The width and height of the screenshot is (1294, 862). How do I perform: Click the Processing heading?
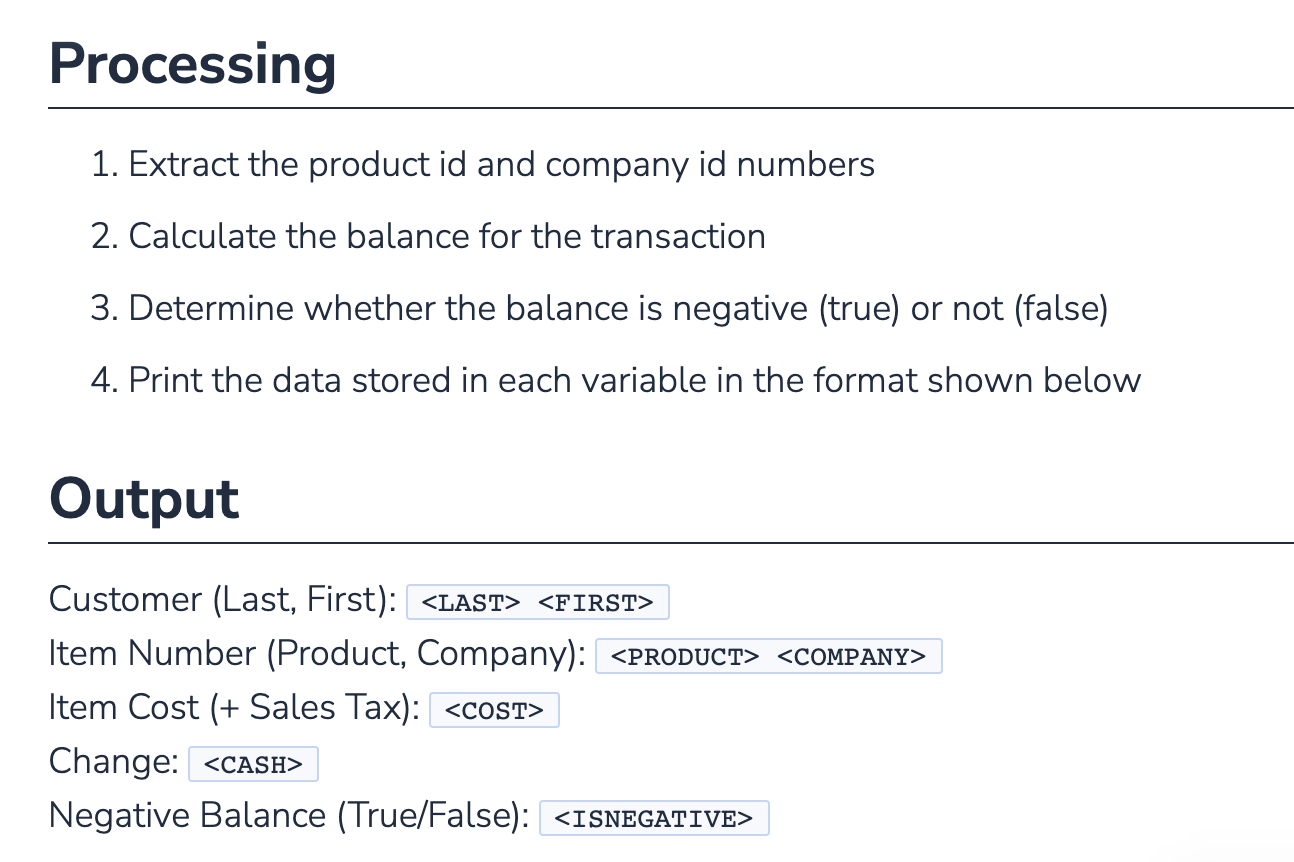pyautogui.click(x=192, y=64)
